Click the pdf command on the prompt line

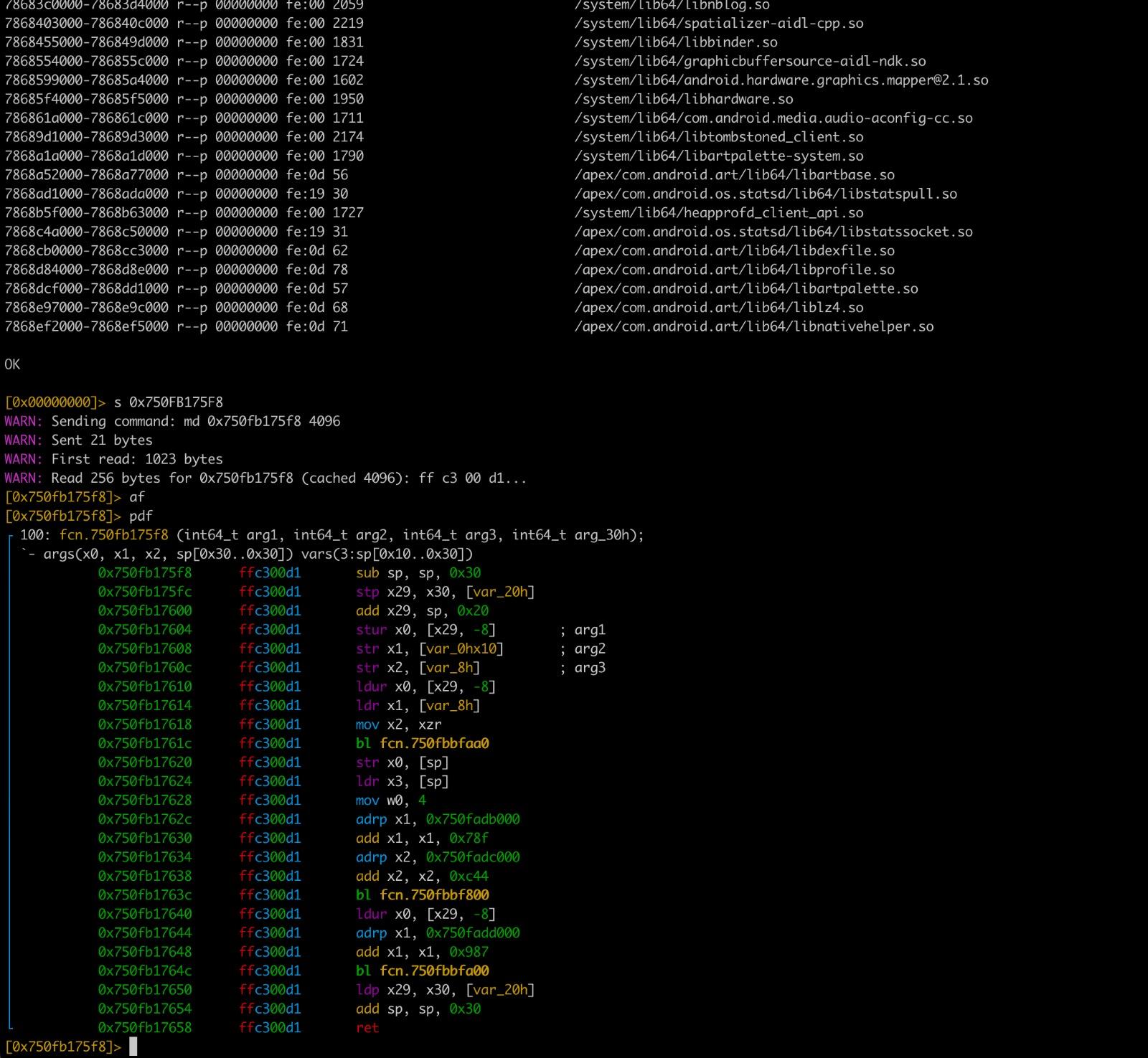pyautogui.click(x=141, y=516)
